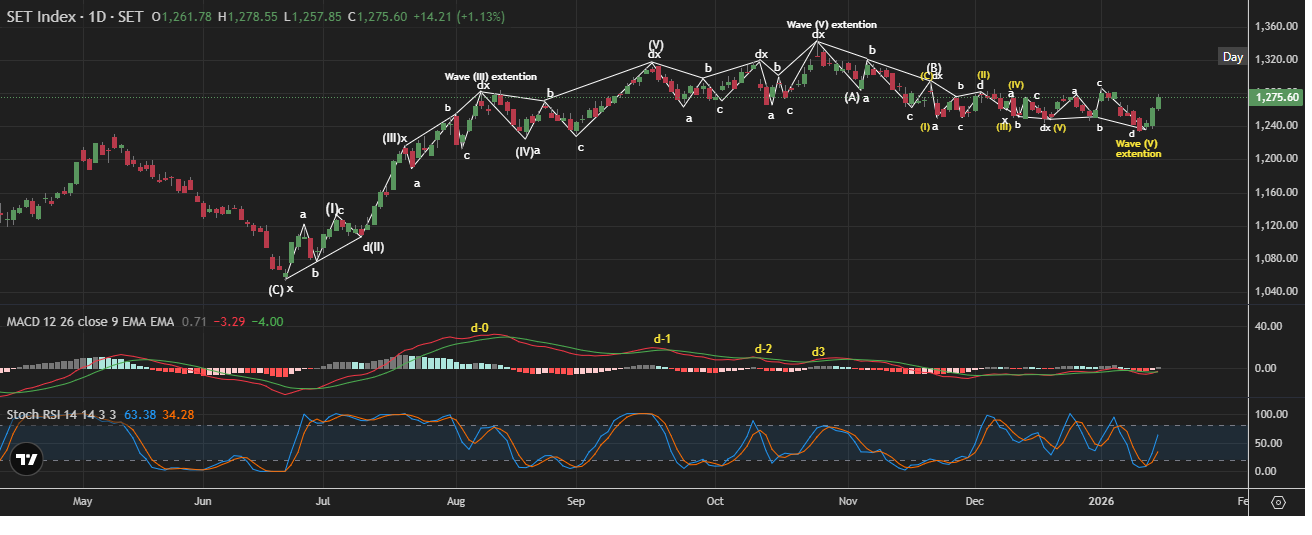The width and height of the screenshot is (1312, 535).
Task: Click the Aug label on time axis
Action: (456, 500)
